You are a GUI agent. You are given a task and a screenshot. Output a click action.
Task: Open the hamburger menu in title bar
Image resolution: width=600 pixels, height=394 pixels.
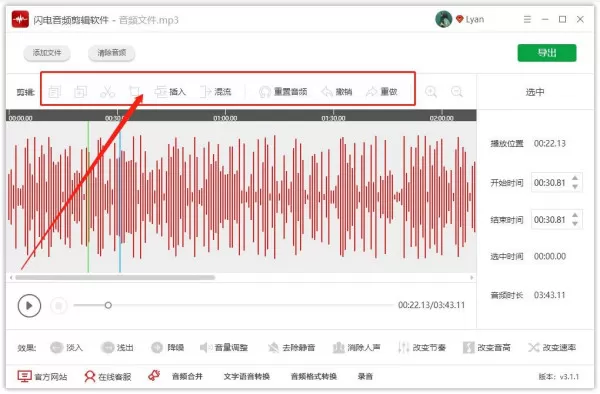click(x=527, y=19)
